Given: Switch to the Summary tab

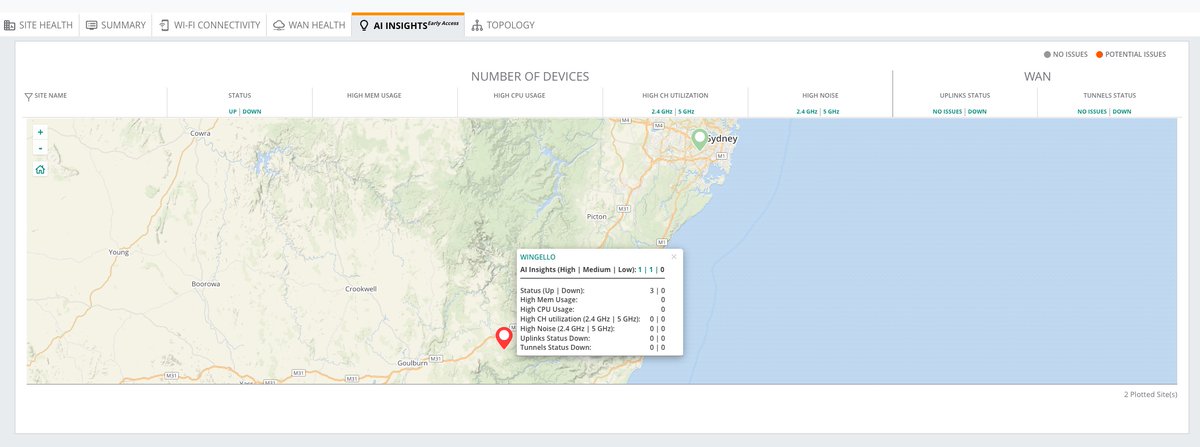Looking at the screenshot, I should [115, 25].
